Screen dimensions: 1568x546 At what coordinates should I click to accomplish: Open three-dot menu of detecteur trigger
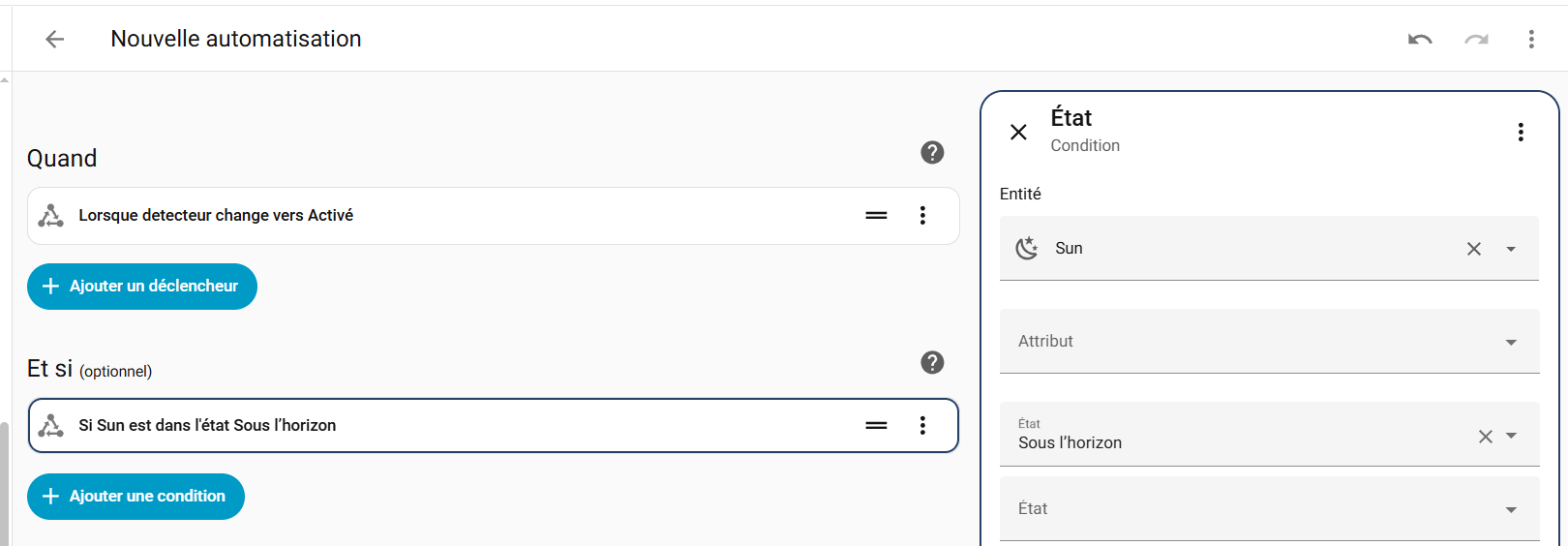coord(922,215)
